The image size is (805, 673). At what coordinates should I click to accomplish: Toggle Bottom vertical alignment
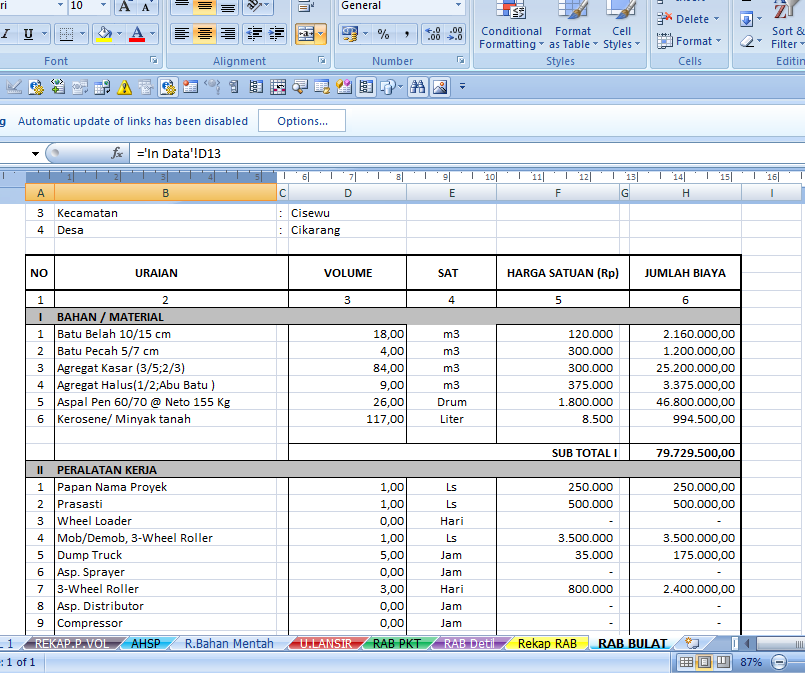pyautogui.click(x=227, y=6)
